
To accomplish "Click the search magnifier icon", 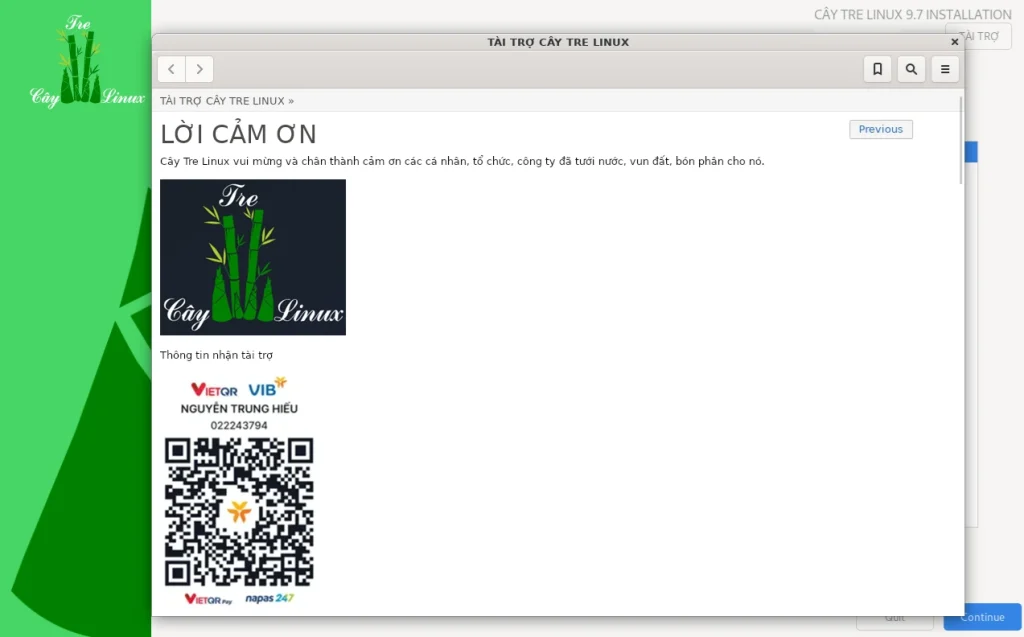I will [911, 69].
